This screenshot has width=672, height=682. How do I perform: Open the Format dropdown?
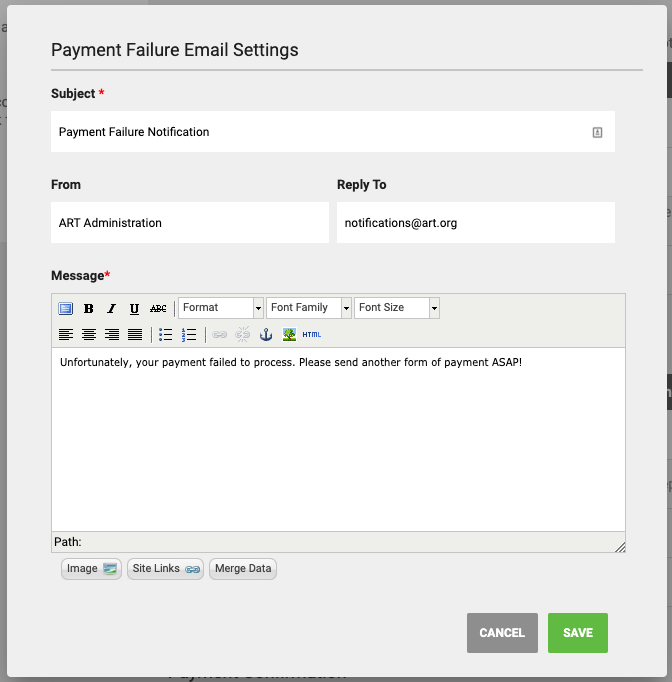click(x=221, y=308)
